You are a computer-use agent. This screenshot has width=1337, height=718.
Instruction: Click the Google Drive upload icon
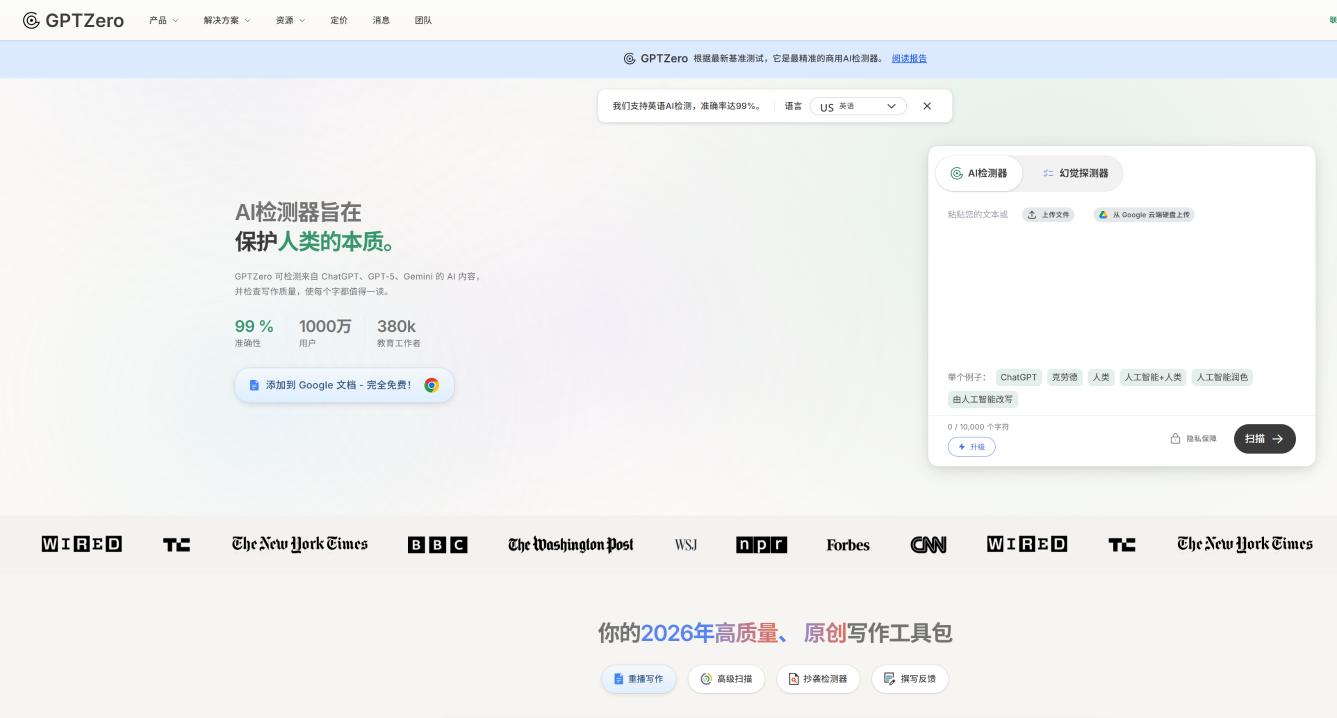[1103, 215]
